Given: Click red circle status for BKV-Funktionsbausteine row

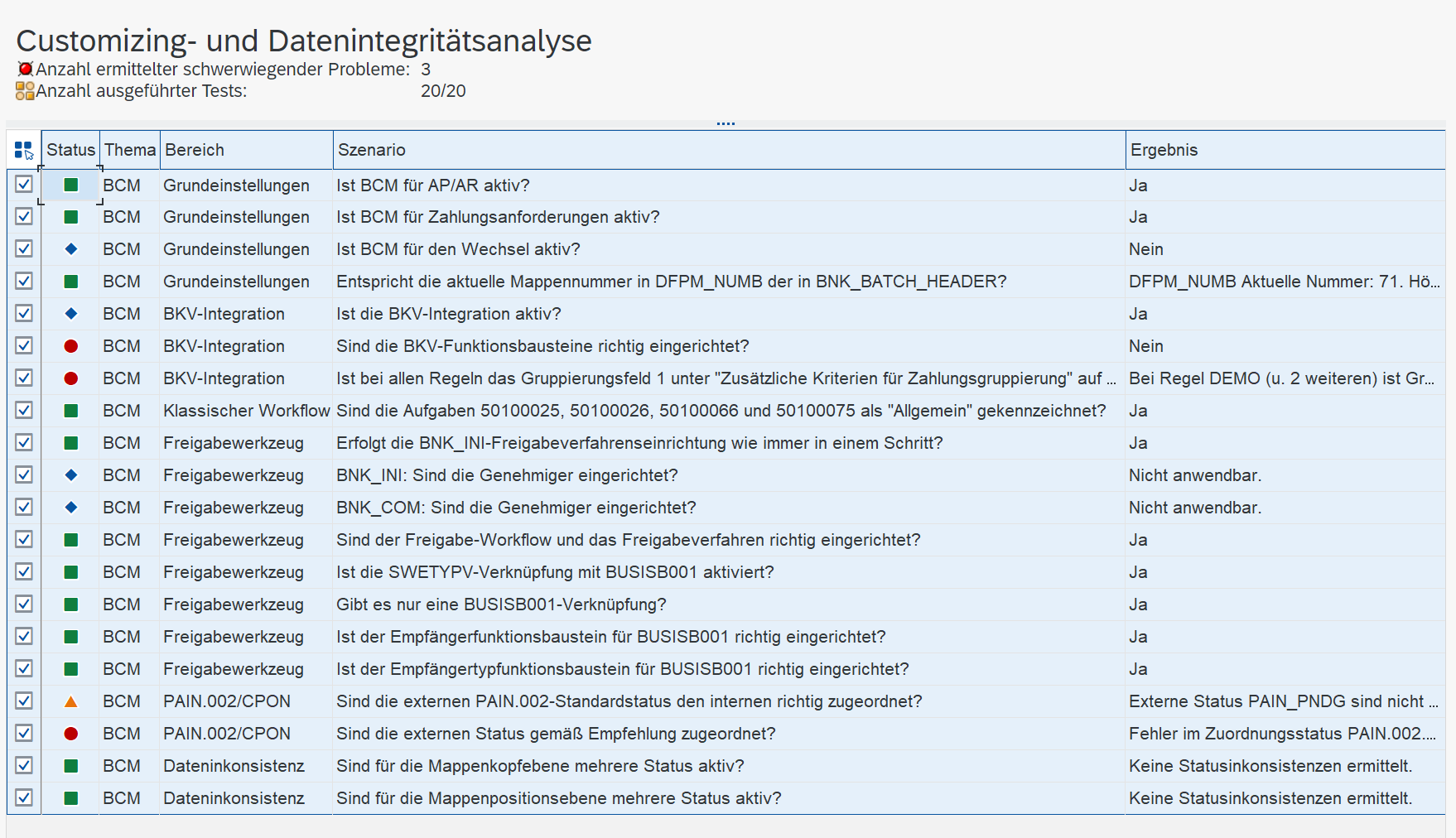Looking at the screenshot, I should [x=71, y=346].
